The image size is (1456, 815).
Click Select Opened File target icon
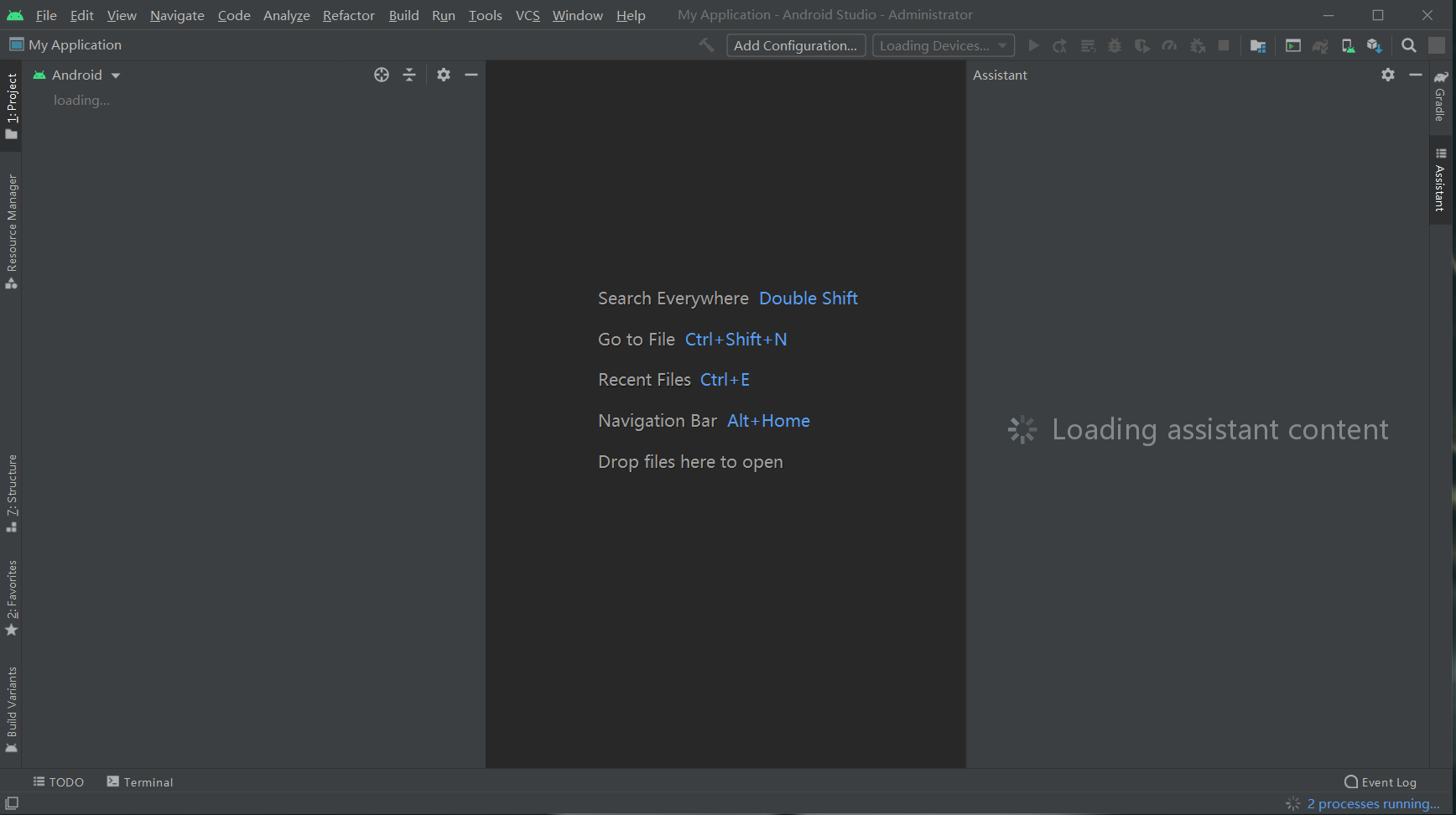tap(382, 75)
